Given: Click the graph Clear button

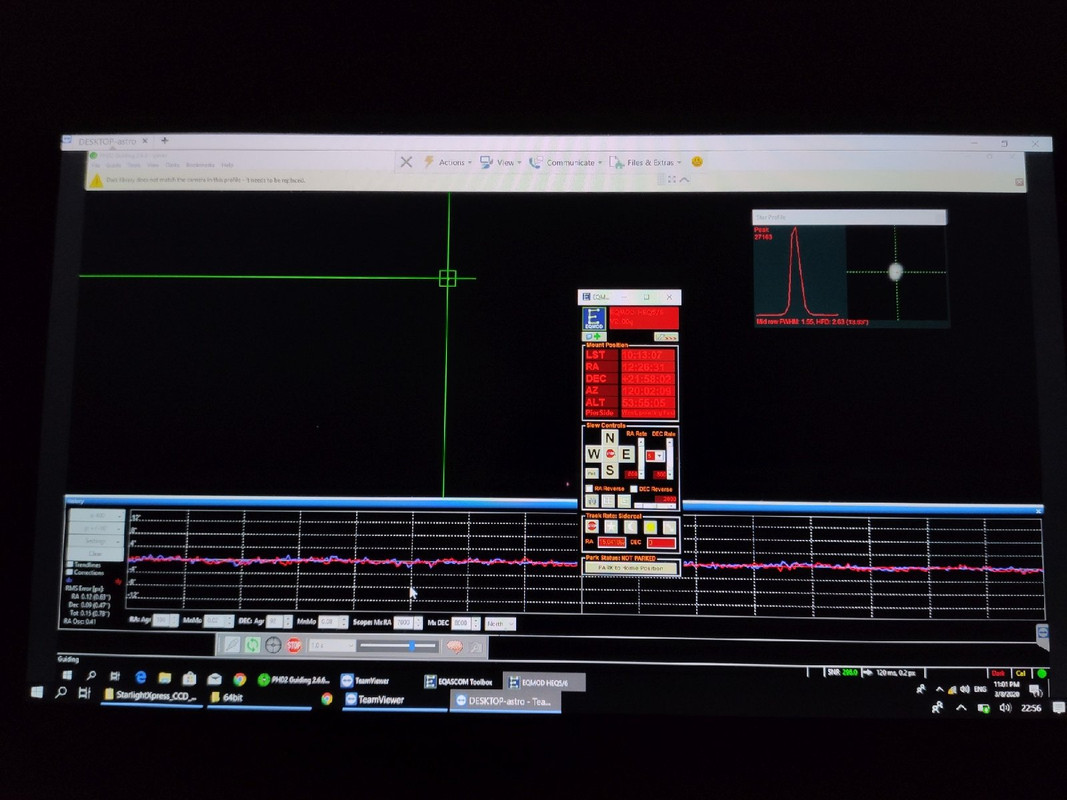Looking at the screenshot, I should (x=96, y=554).
